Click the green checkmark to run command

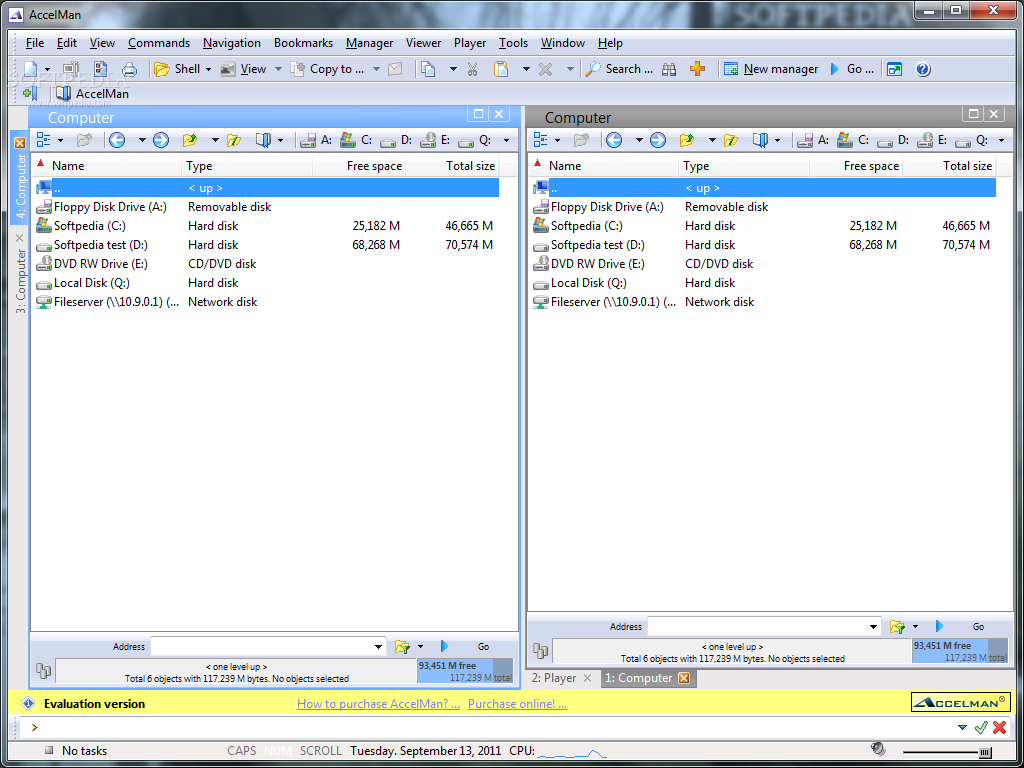pos(980,728)
